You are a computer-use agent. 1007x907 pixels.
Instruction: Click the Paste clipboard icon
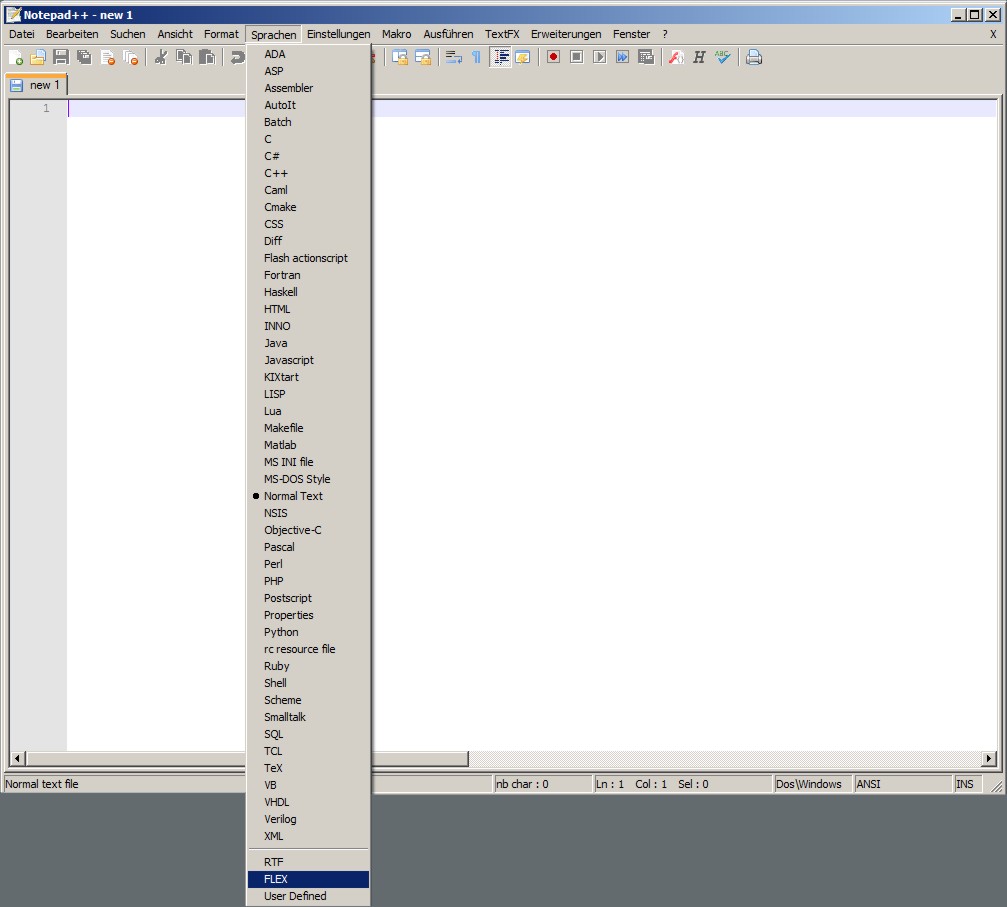[x=207, y=58]
